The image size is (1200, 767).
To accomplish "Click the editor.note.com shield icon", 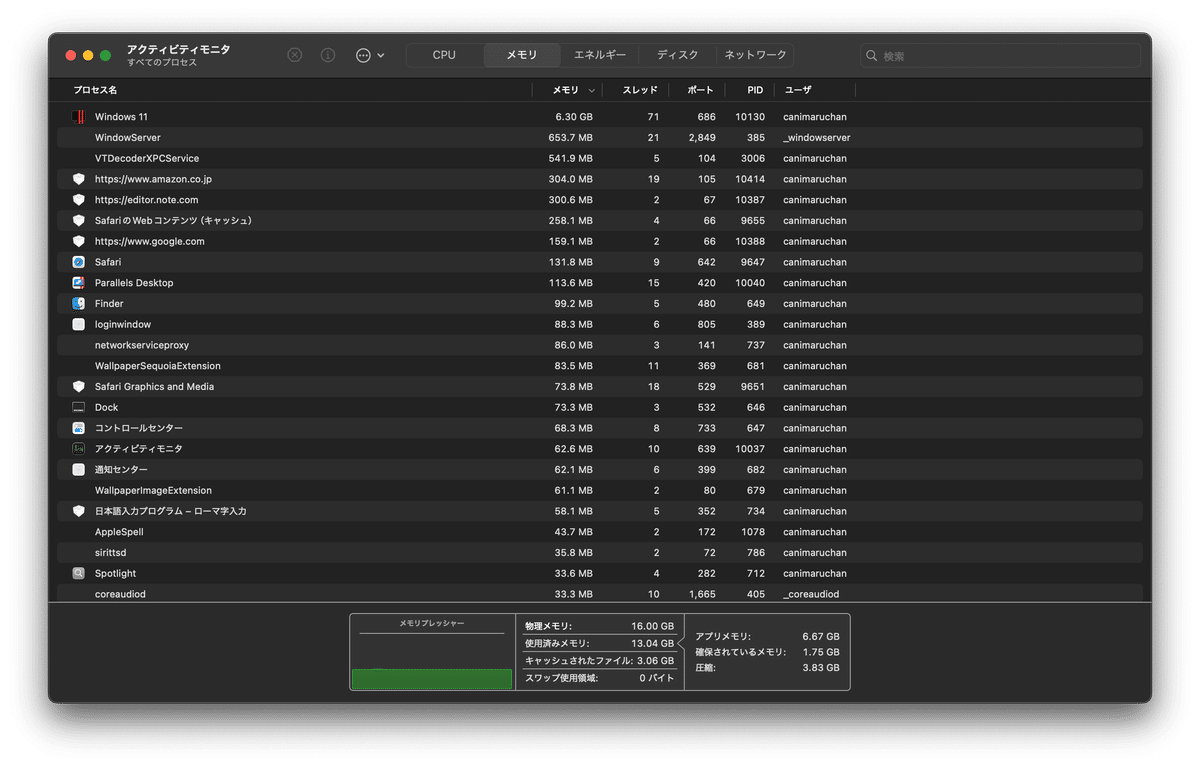I will coord(78,200).
